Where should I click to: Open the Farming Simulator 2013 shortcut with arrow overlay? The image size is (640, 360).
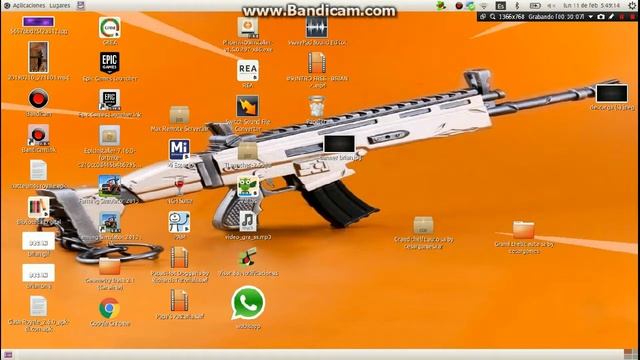(109, 222)
